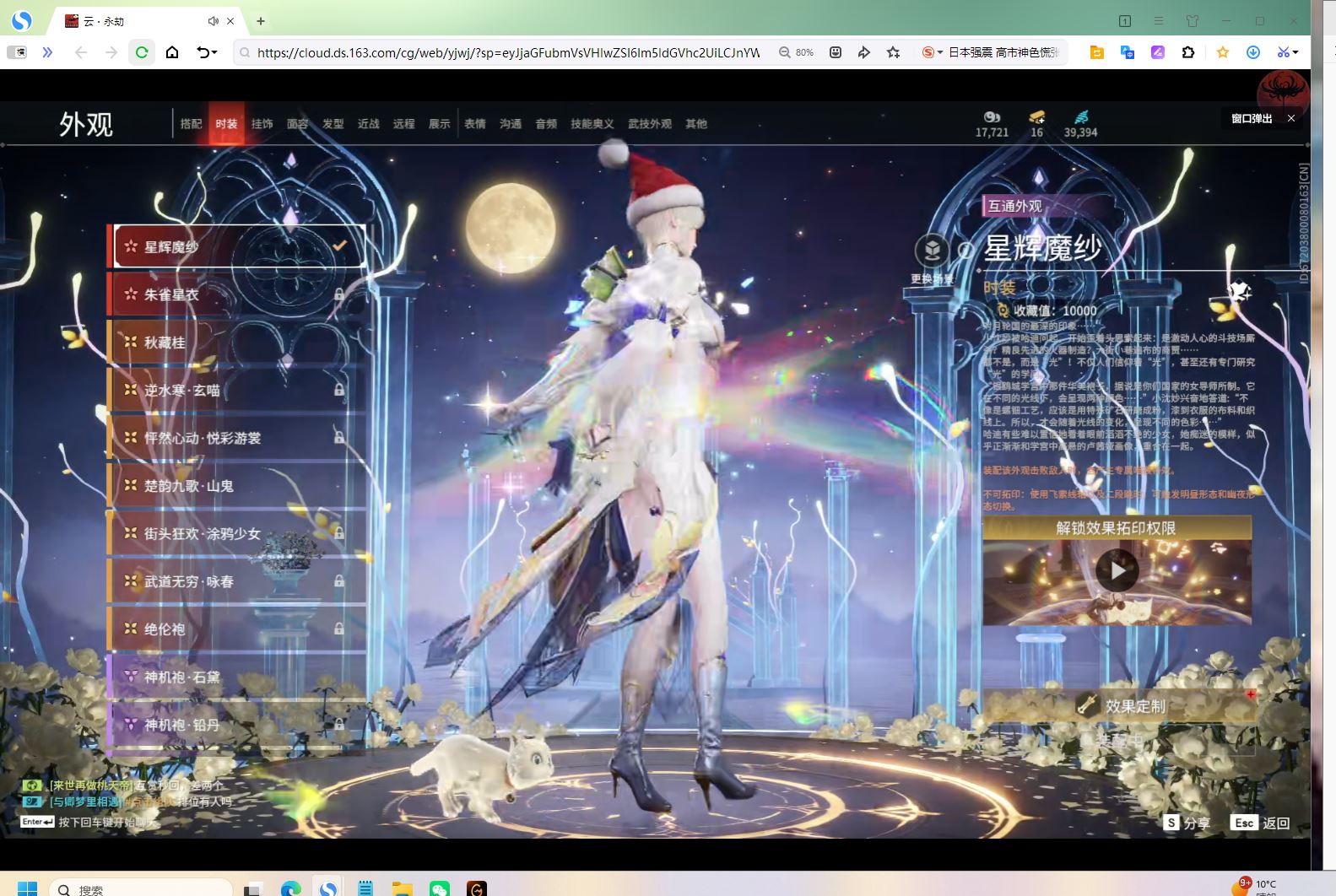Open WeChat from the taskbar

coord(439,888)
